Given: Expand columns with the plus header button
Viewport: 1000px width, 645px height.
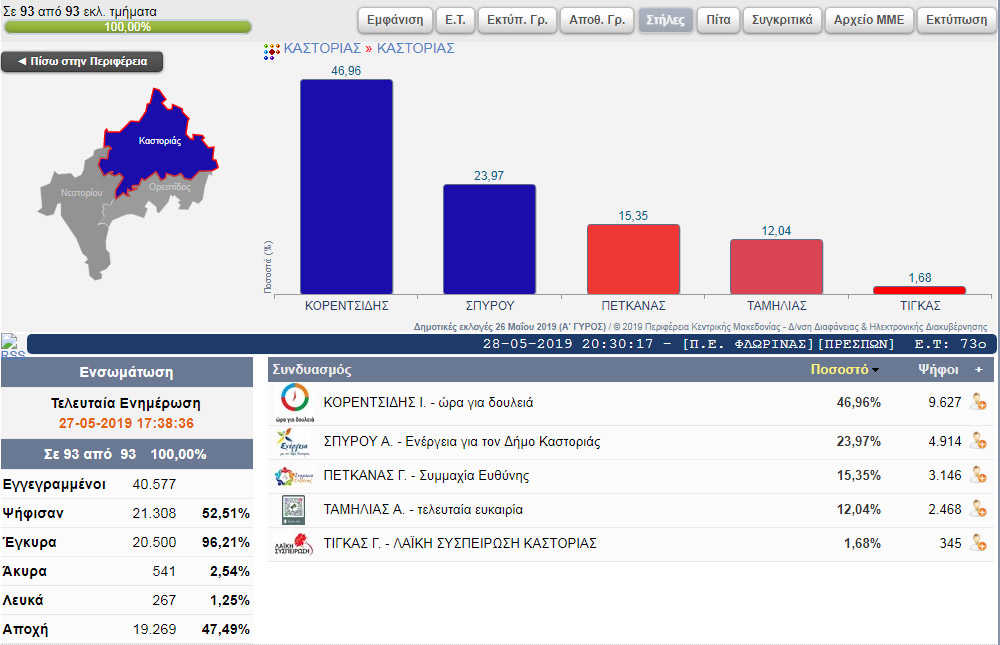Looking at the screenshot, I should 978,369.
